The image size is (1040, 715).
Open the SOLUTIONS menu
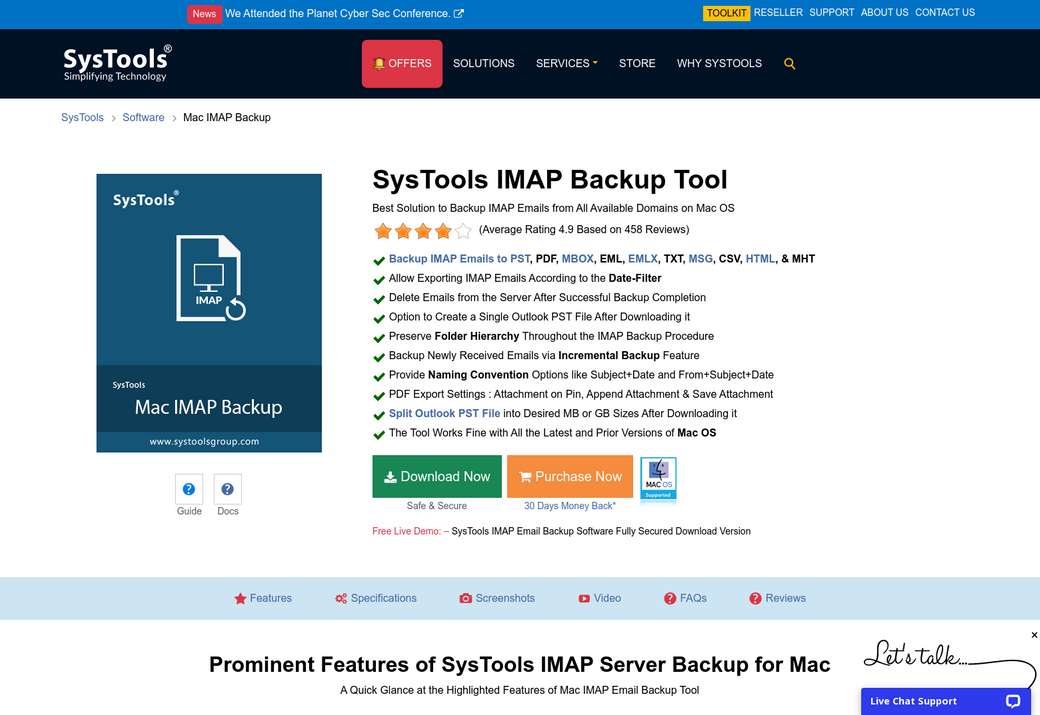pyautogui.click(x=483, y=63)
